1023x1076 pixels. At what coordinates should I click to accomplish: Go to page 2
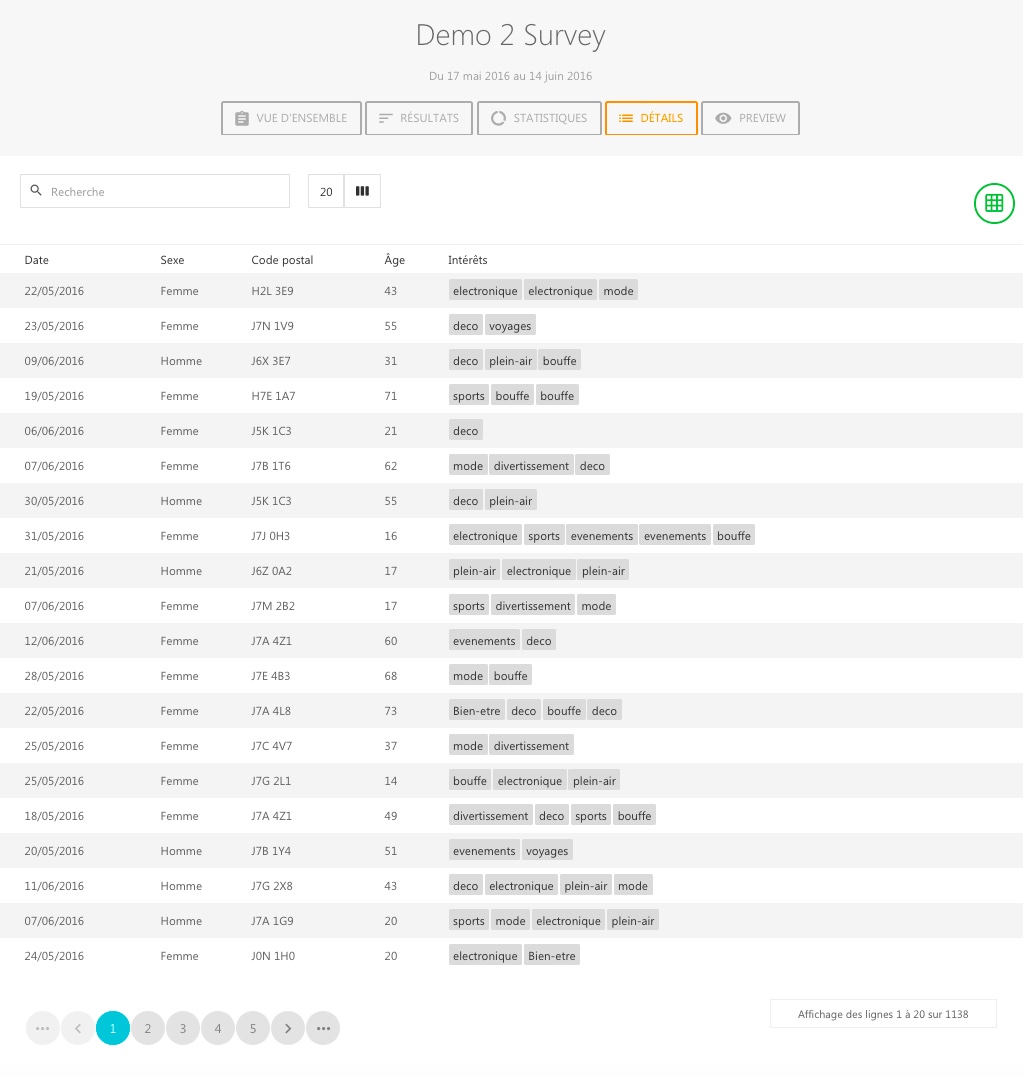(x=148, y=1028)
